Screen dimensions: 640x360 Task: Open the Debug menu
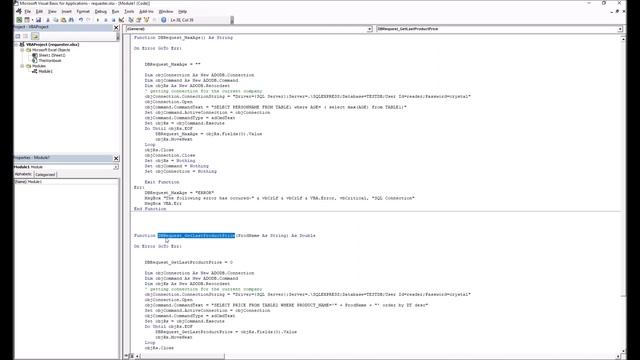[x=100, y=11]
